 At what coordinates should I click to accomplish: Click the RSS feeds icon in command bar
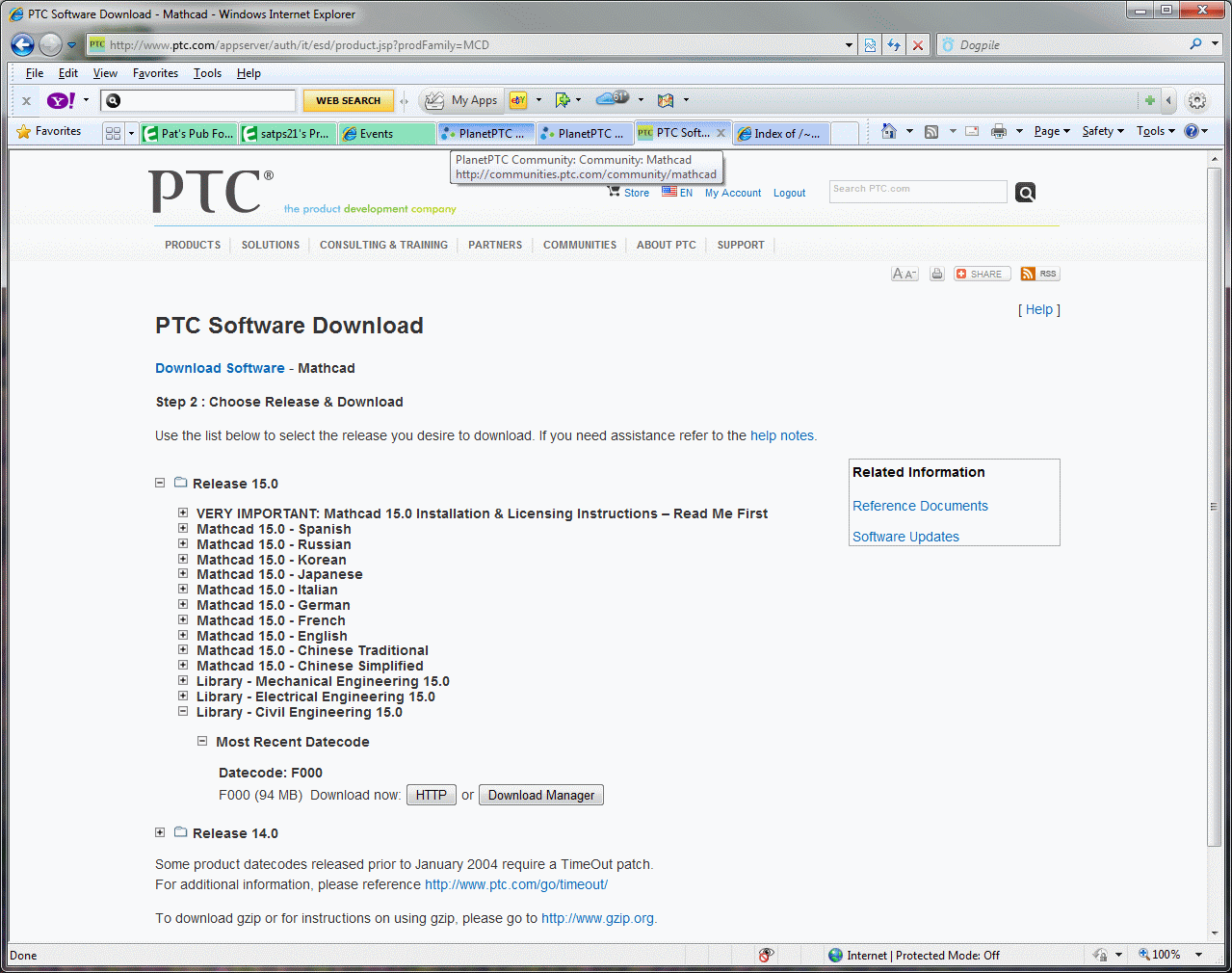(x=931, y=132)
